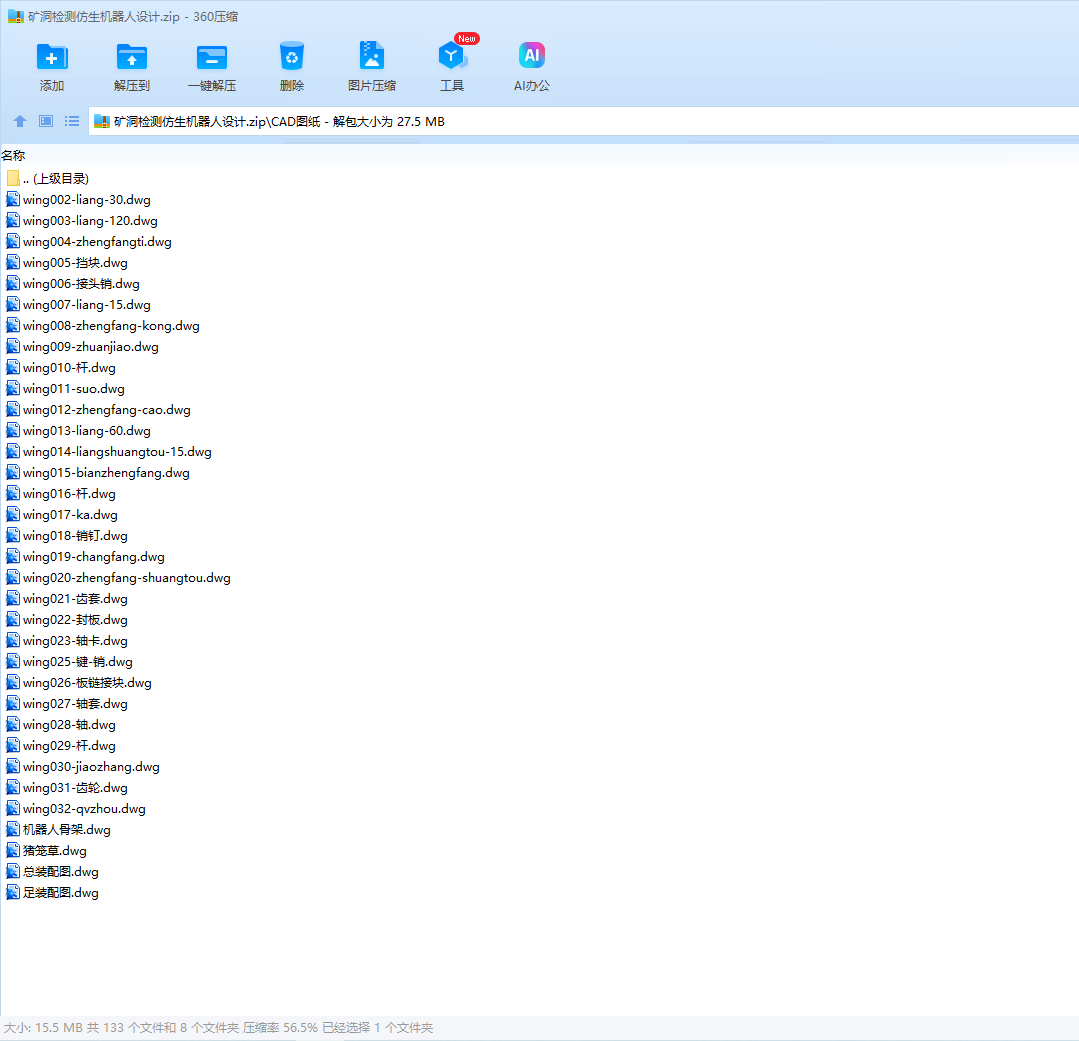Switch to thumbnail view icon

[x=46, y=121]
